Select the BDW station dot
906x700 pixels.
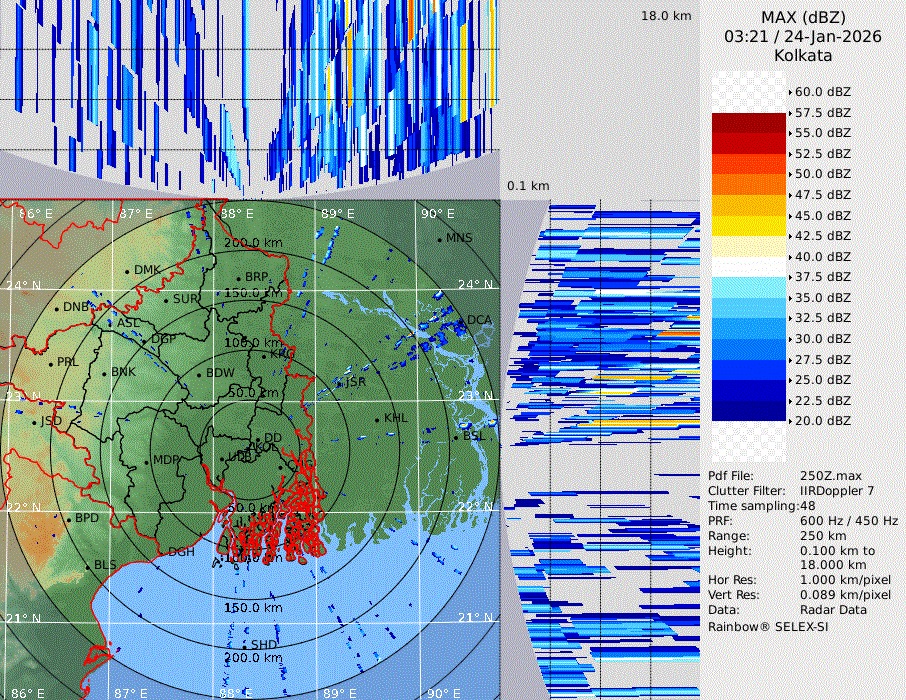point(199,374)
